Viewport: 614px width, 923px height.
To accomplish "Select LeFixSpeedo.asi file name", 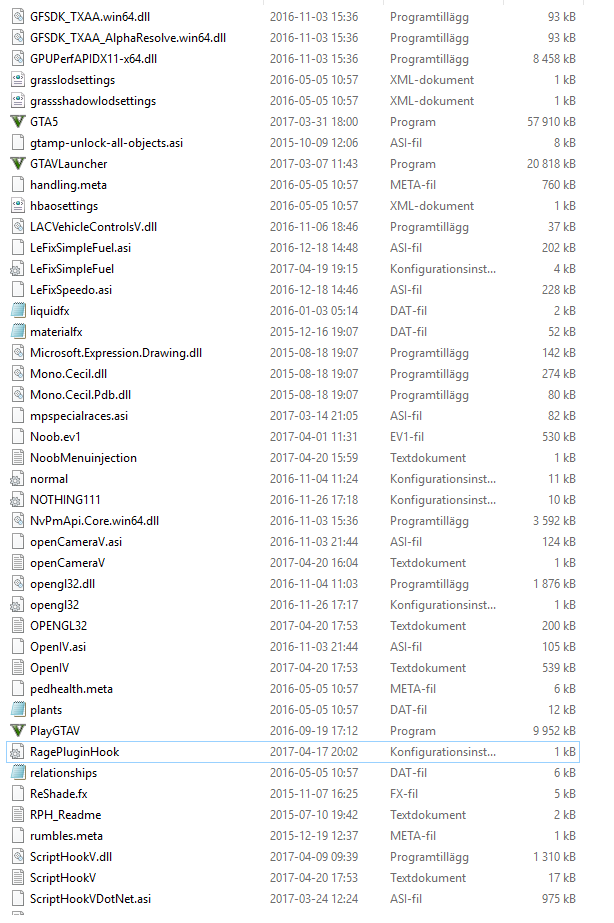I will 71,290.
